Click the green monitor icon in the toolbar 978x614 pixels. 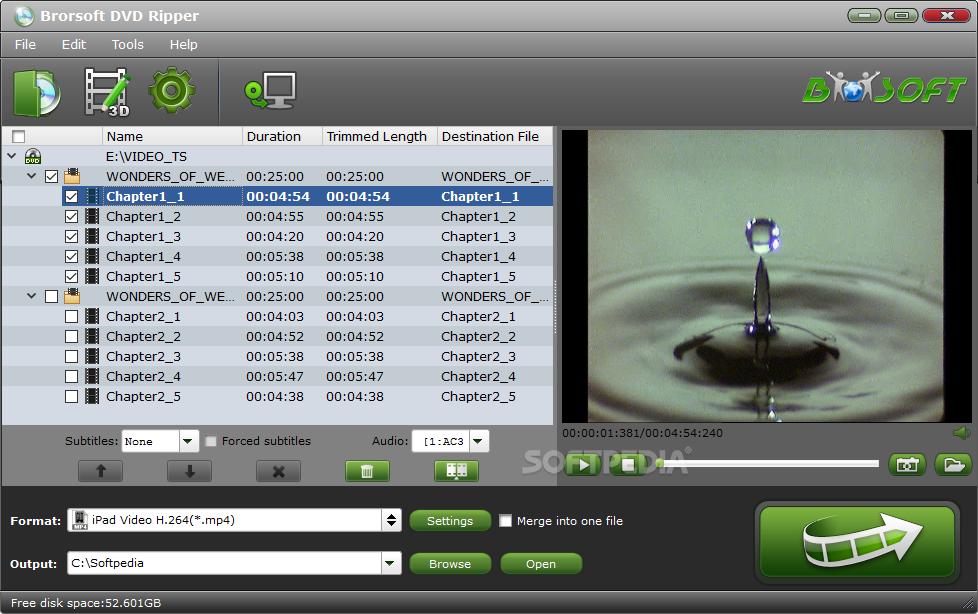[269, 92]
